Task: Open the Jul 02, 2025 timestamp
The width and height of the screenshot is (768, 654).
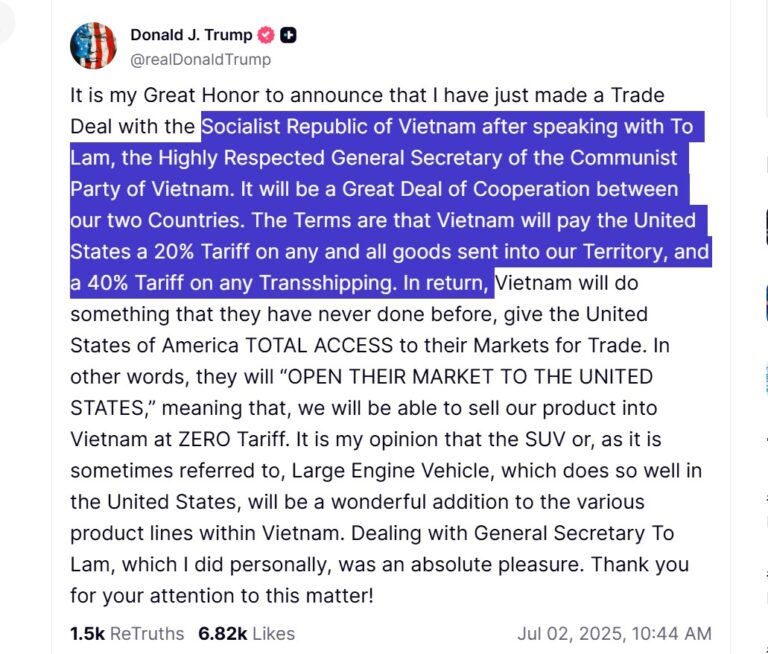Action: [614, 633]
